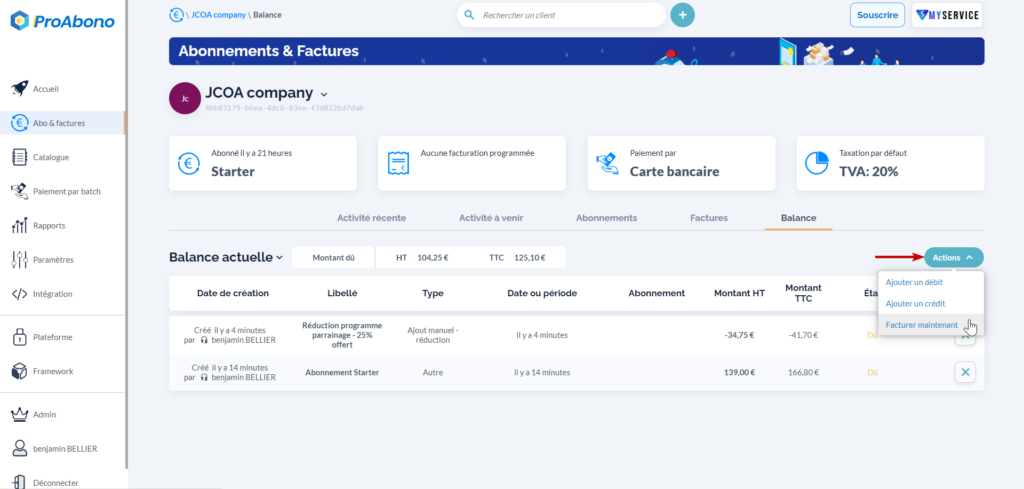Click the TTC 125,10 € total
Viewport: 1024px width, 489px height.
tap(518, 258)
